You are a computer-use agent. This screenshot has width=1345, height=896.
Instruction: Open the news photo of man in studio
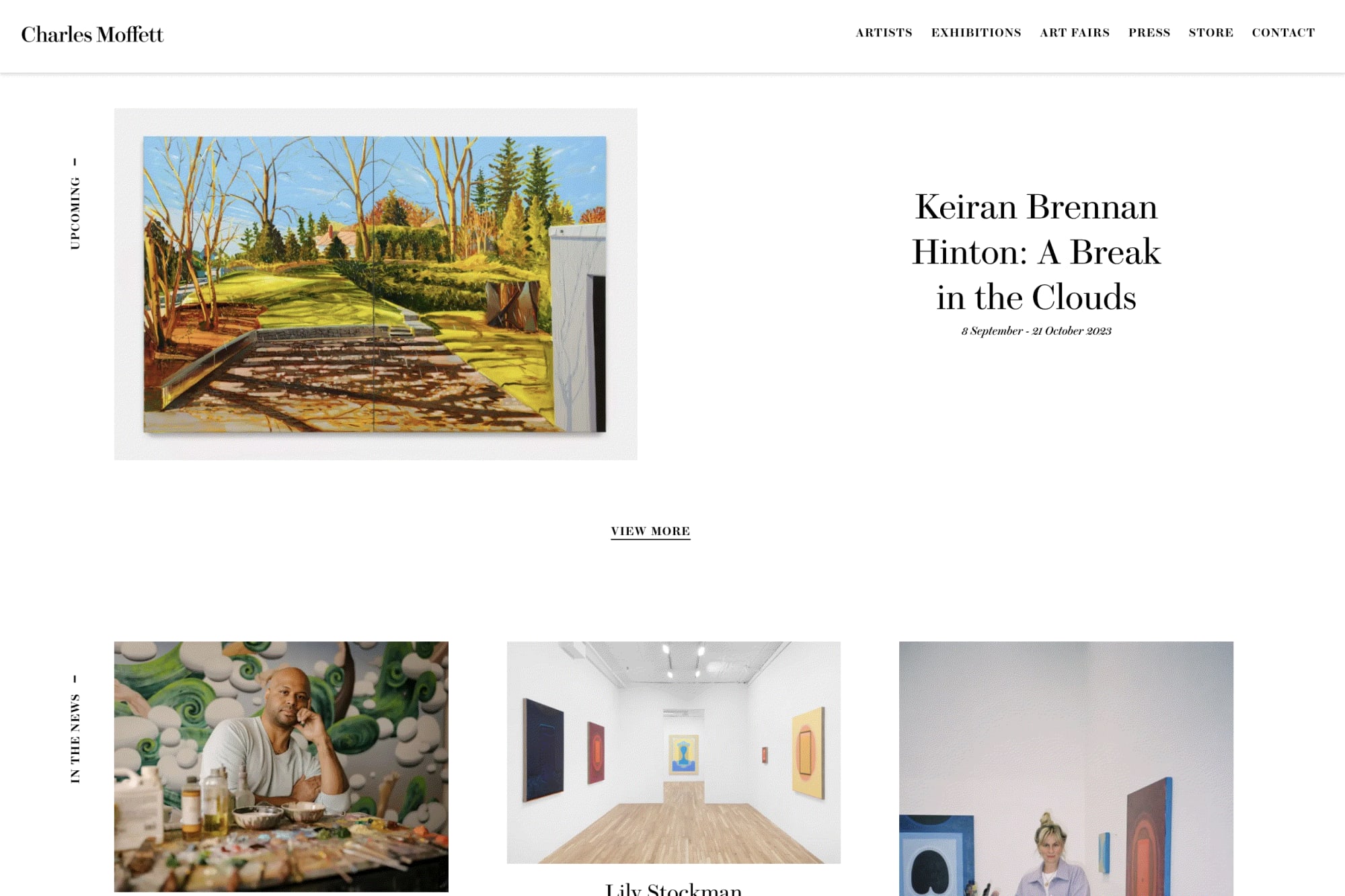click(281, 766)
